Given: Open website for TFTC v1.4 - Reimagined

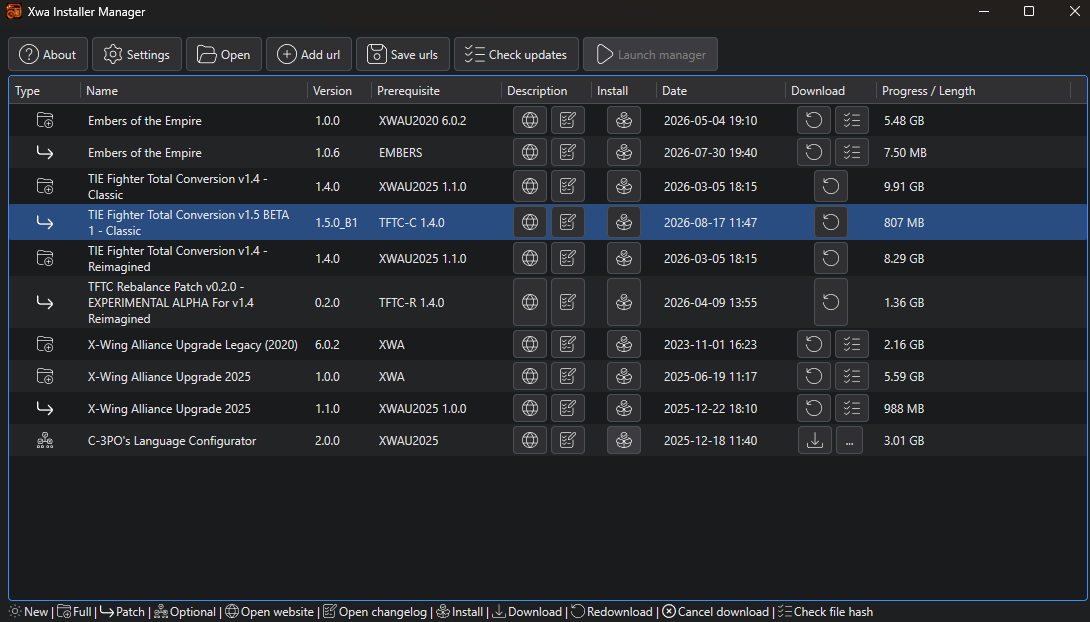Looking at the screenshot, I should (530, 259).
